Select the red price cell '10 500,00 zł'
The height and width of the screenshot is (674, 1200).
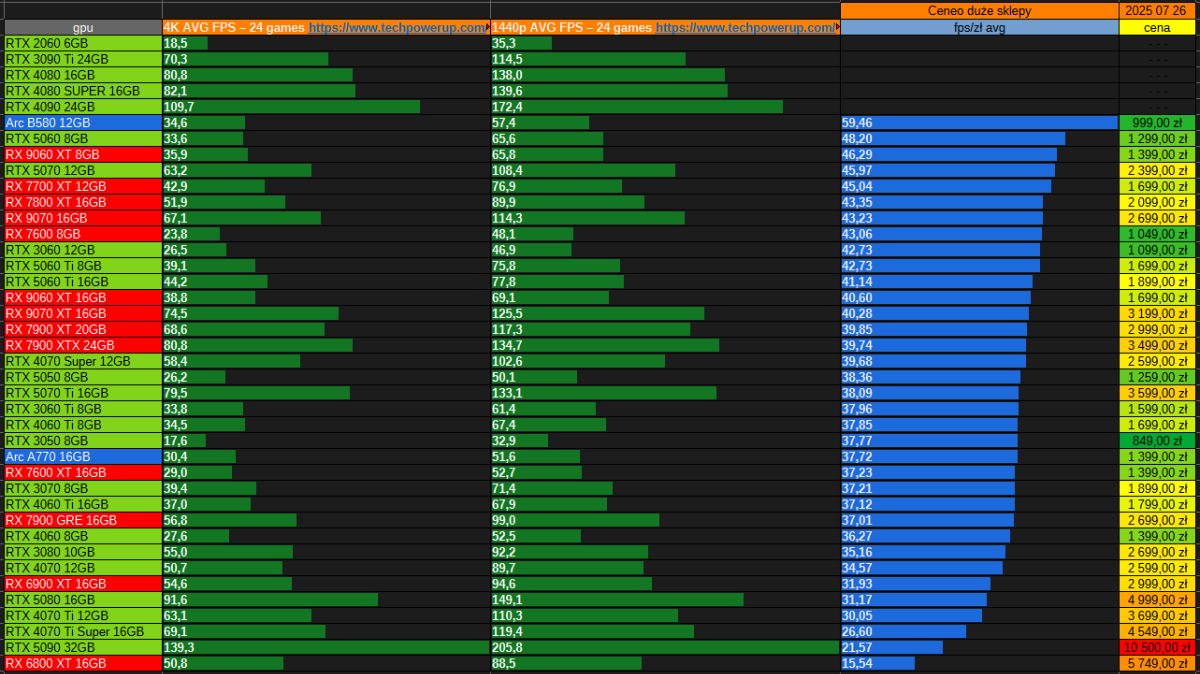pyautogui.click(x=1157, y=647)
